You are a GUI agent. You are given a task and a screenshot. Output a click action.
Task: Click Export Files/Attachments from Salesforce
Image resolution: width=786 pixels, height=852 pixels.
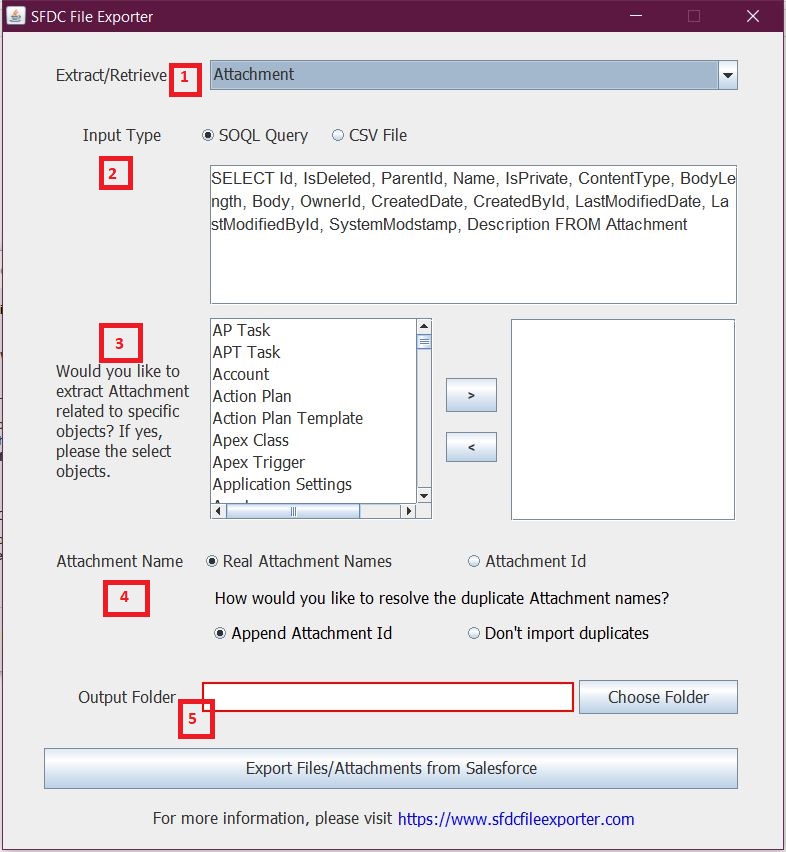pyautogui.click(x=391, y=768)
